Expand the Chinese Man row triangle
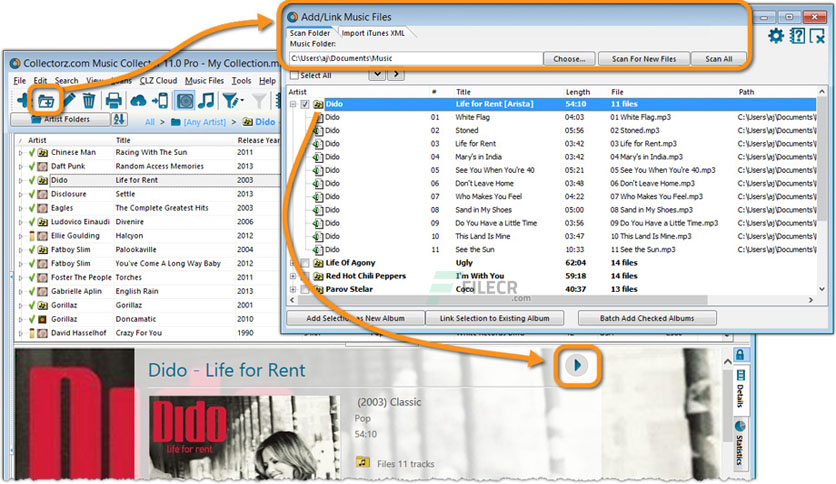The image size is (836, 484). tap(20, 153)
